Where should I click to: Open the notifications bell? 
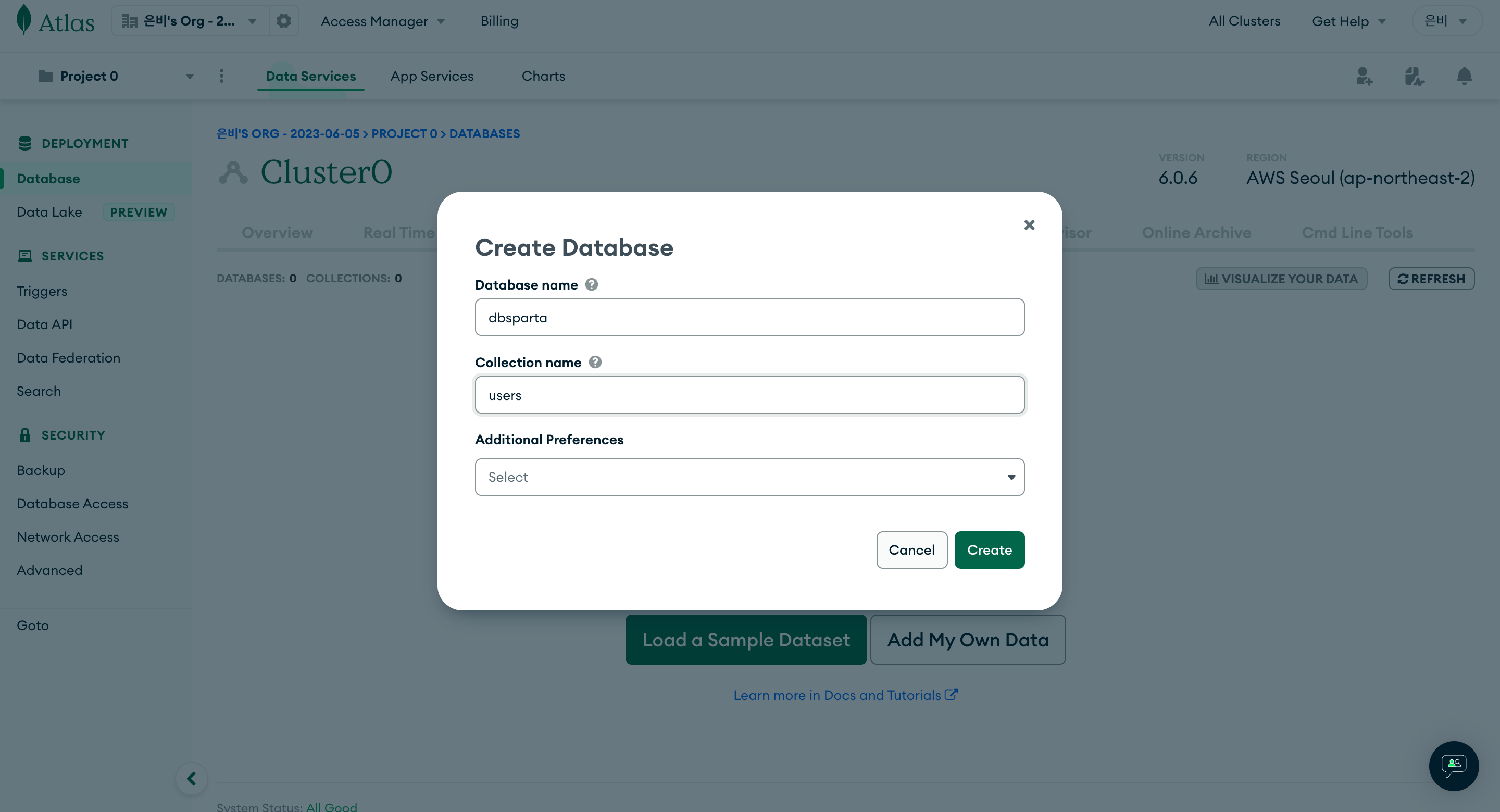1464,76
